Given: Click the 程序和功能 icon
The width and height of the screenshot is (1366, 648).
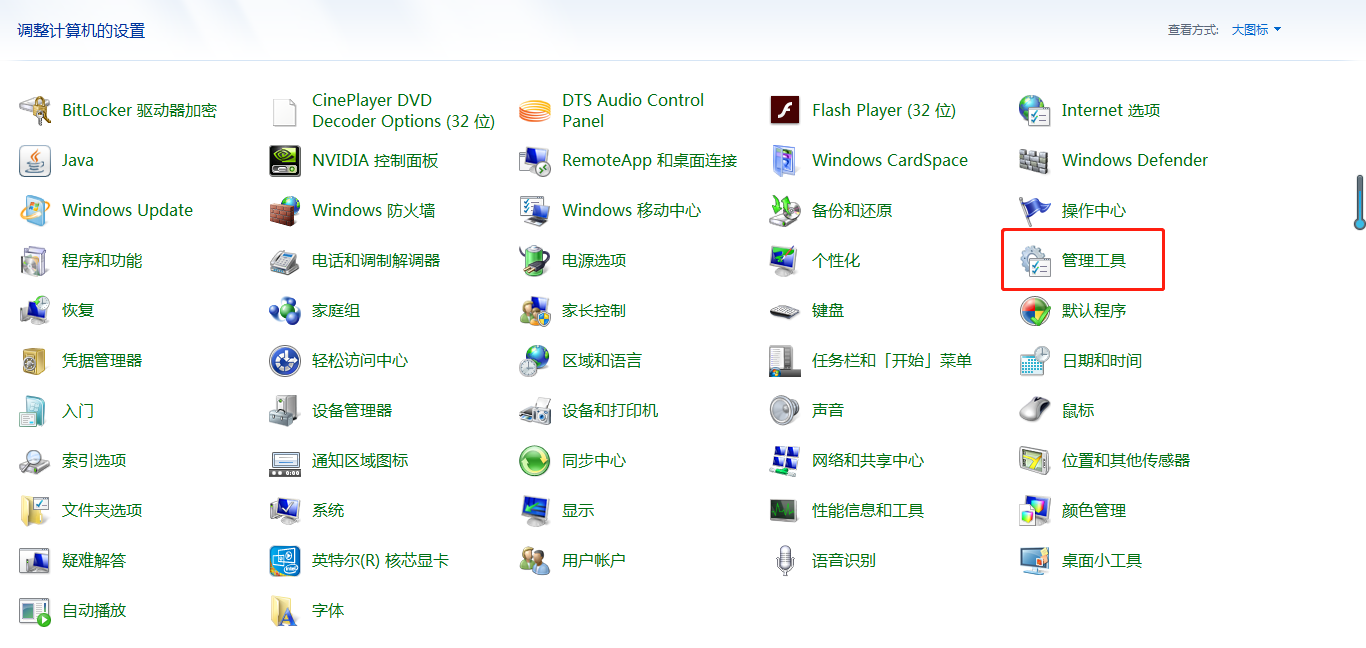Looking at the screenshot, I should click(35, 260).
